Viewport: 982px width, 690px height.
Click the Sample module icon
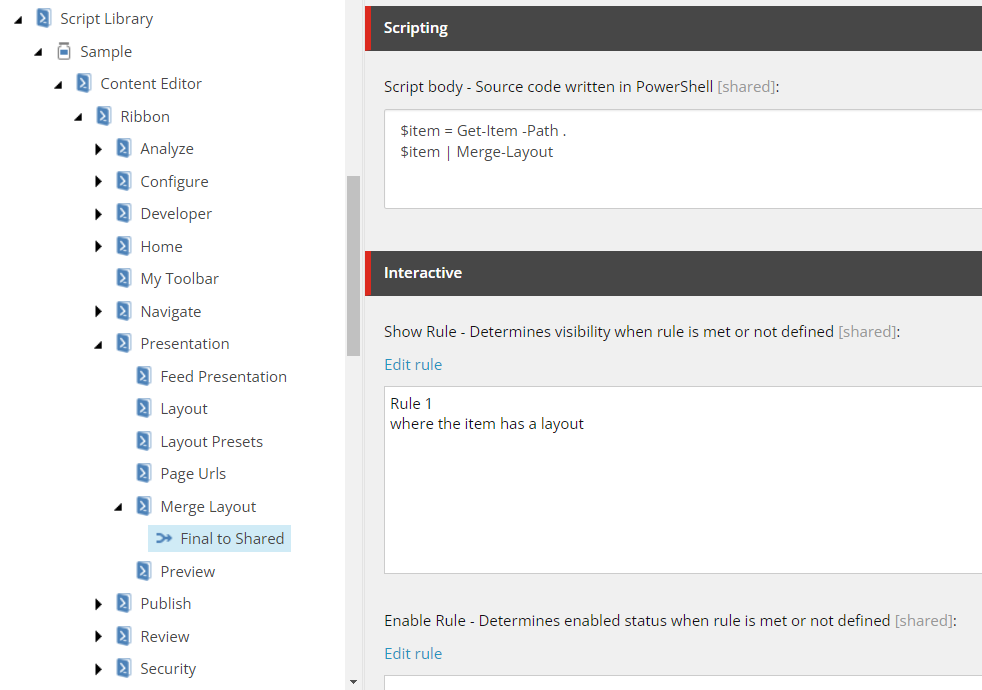pyautogui.click(x=63, y=51)
